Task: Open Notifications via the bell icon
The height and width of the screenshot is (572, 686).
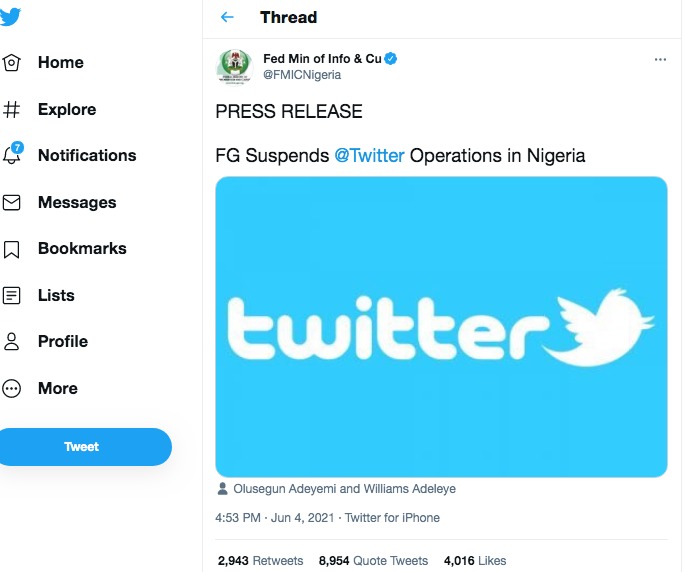Action: point(12,154)
